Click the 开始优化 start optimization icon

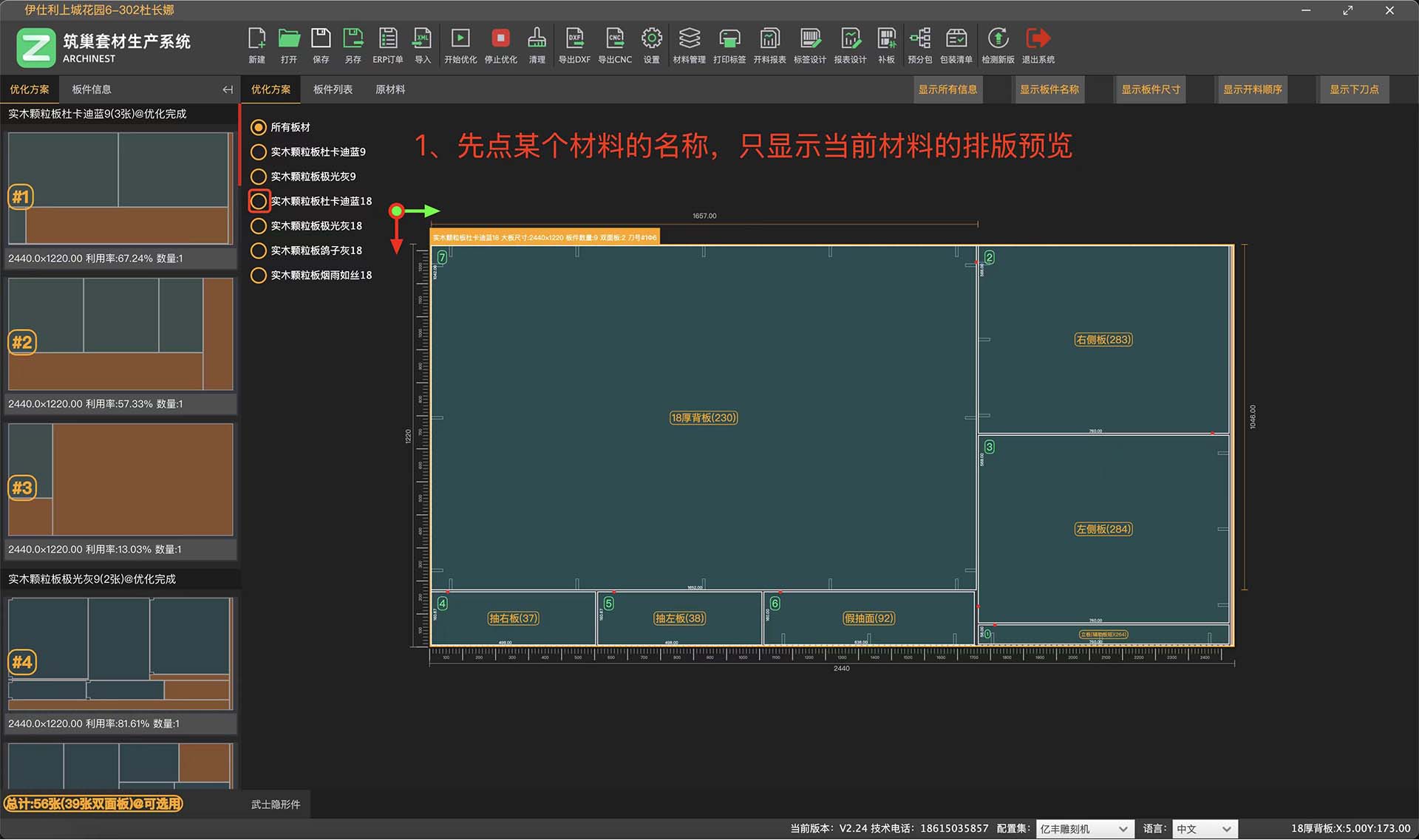pos(460,39)
